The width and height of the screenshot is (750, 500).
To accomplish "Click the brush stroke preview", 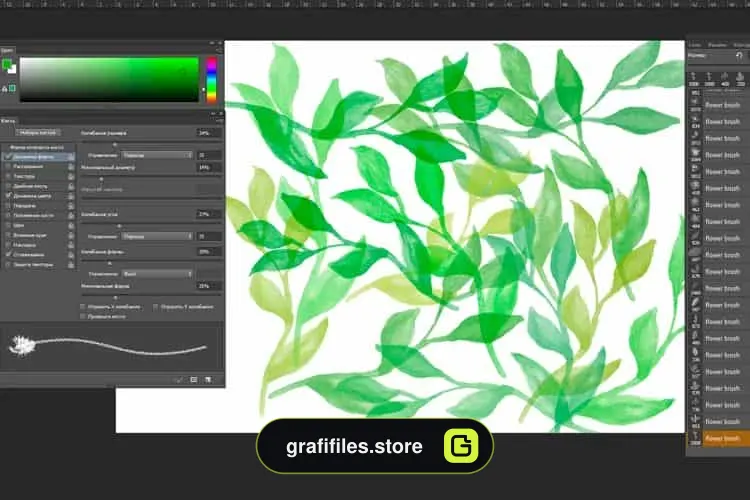I will click(111, 347).
